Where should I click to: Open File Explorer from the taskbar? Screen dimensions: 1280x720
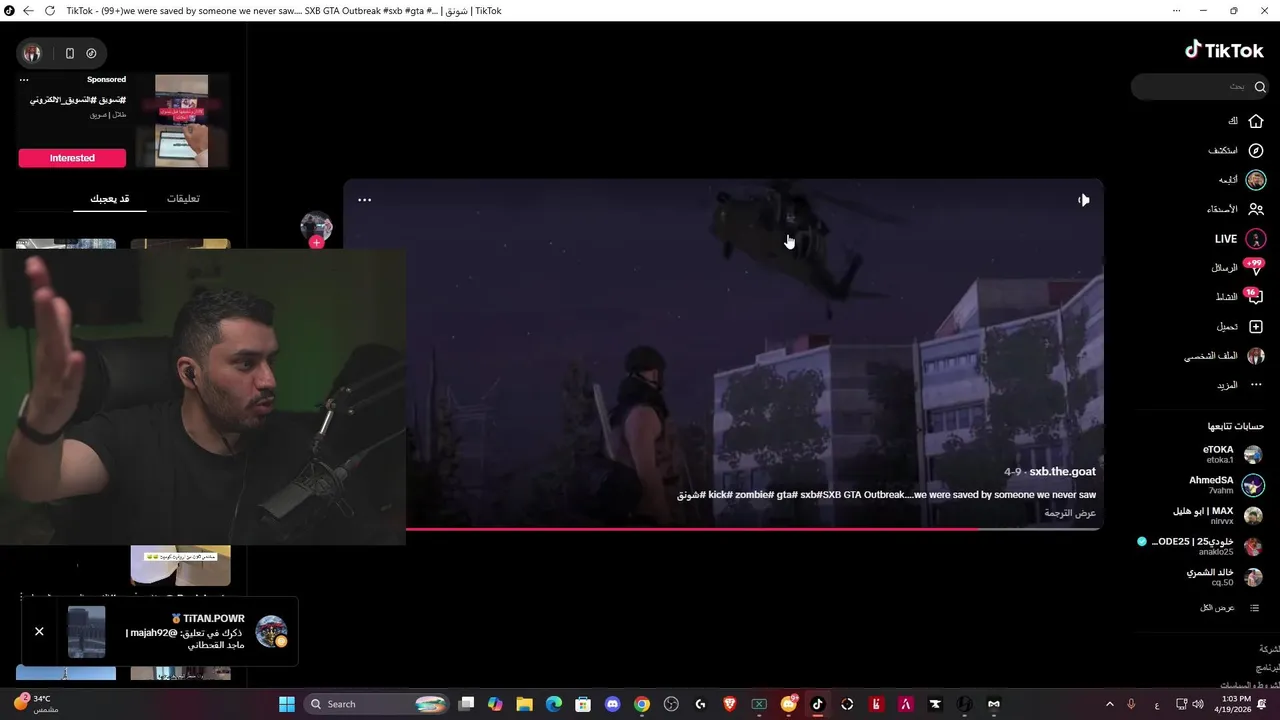(524, 704)
